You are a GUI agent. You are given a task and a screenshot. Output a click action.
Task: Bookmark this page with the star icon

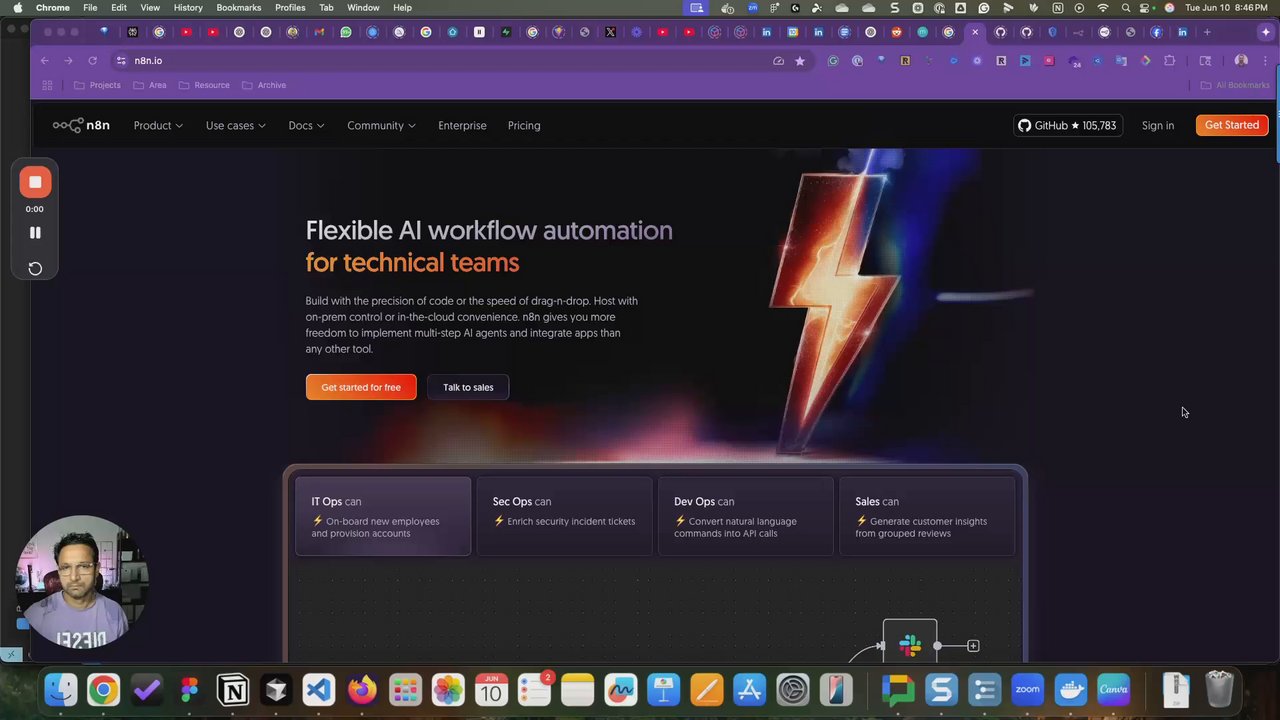tap(800, 61)
